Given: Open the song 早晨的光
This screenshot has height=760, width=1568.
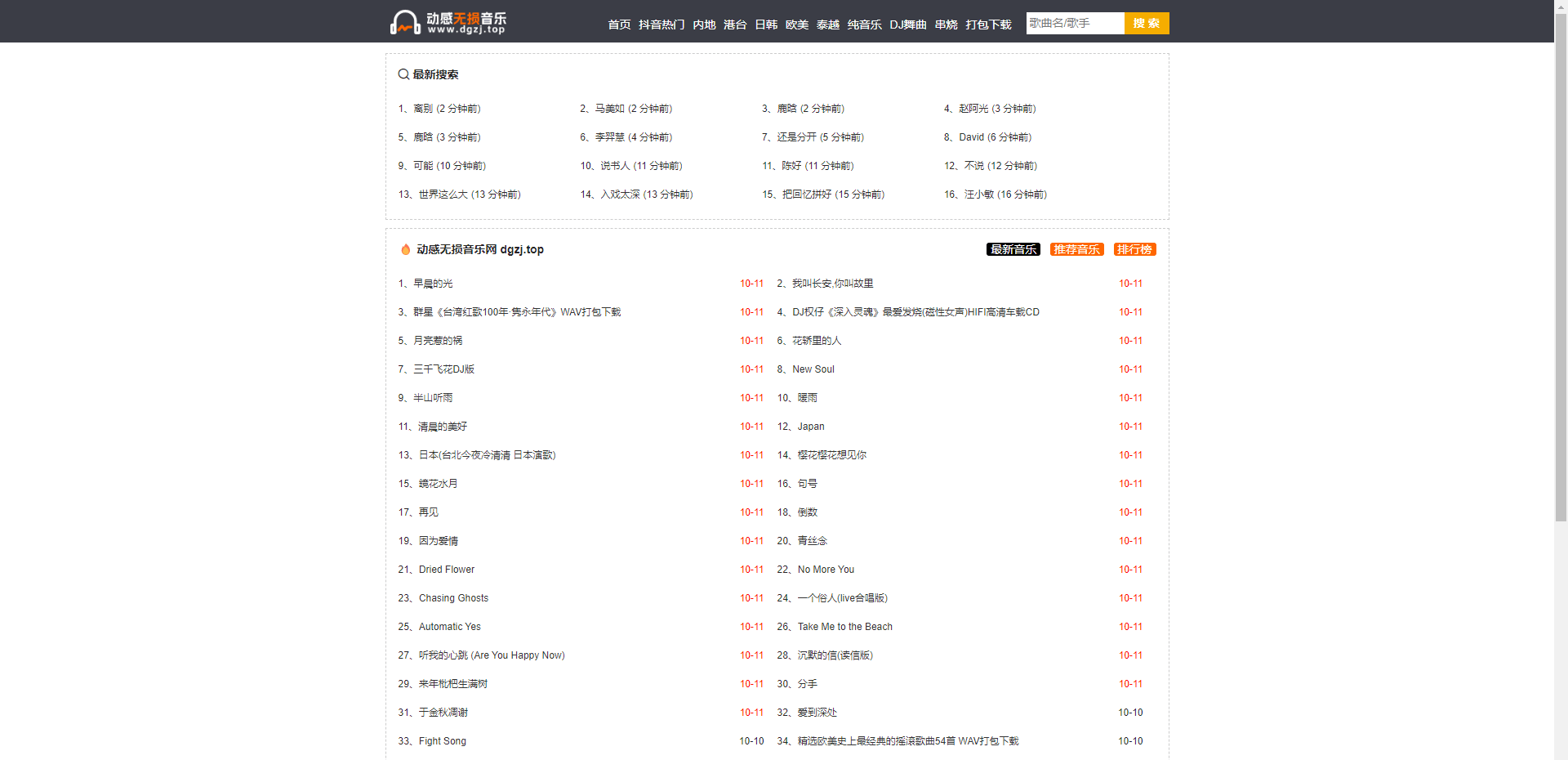Looking at the screenshot, I should [x=433, y=284].
